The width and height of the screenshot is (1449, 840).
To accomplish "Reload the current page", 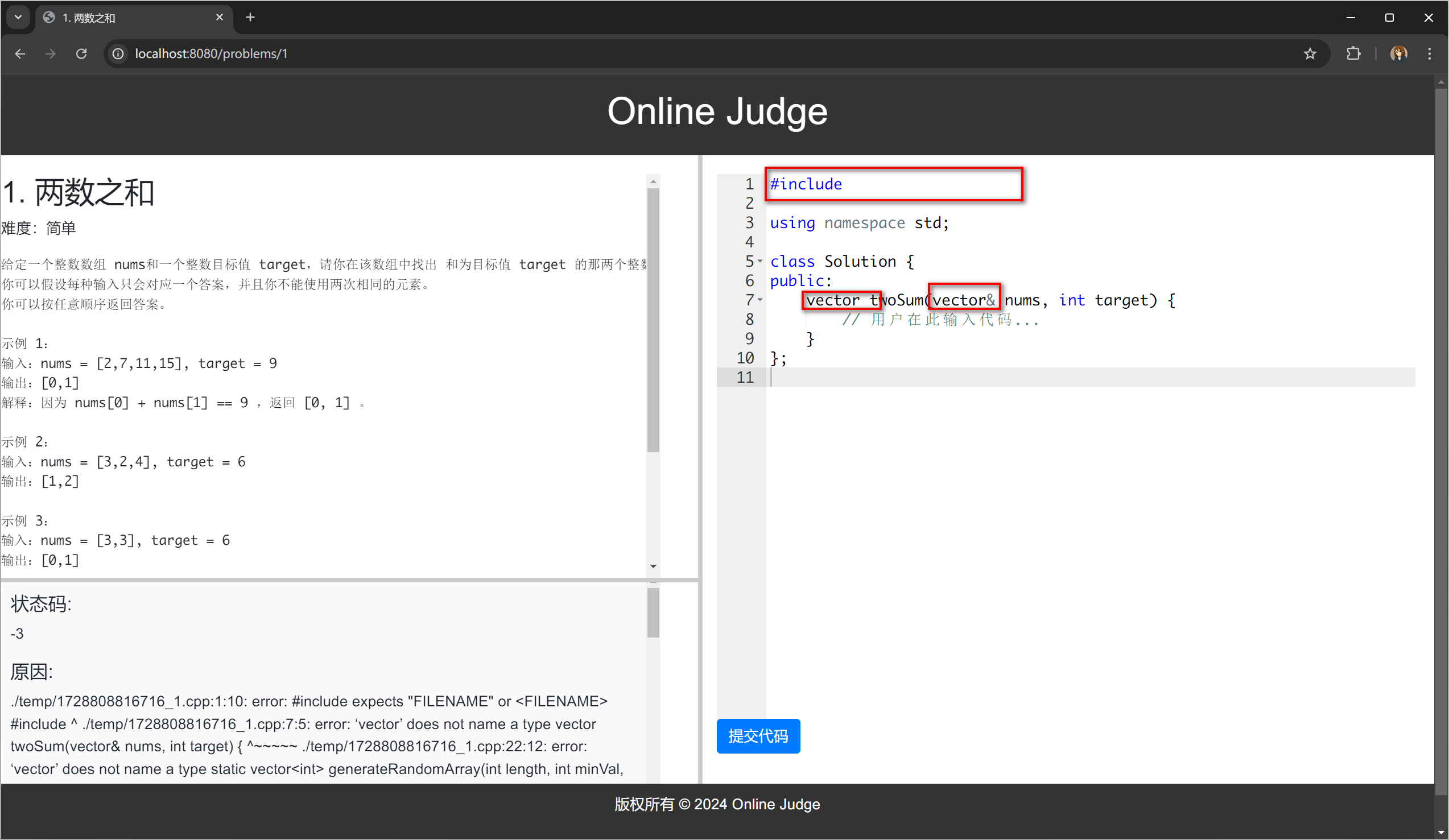I will click(x=81, y=53).
